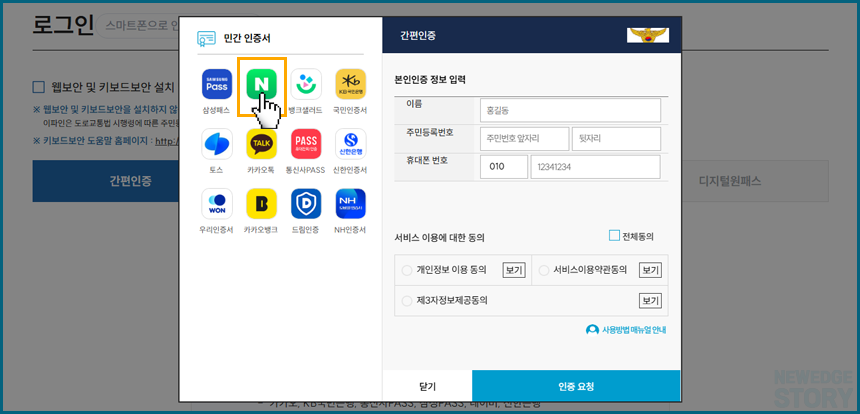Click the police emblem in the 간편인증 header
The width and height of the screenshot is (860, 414).
648,35
